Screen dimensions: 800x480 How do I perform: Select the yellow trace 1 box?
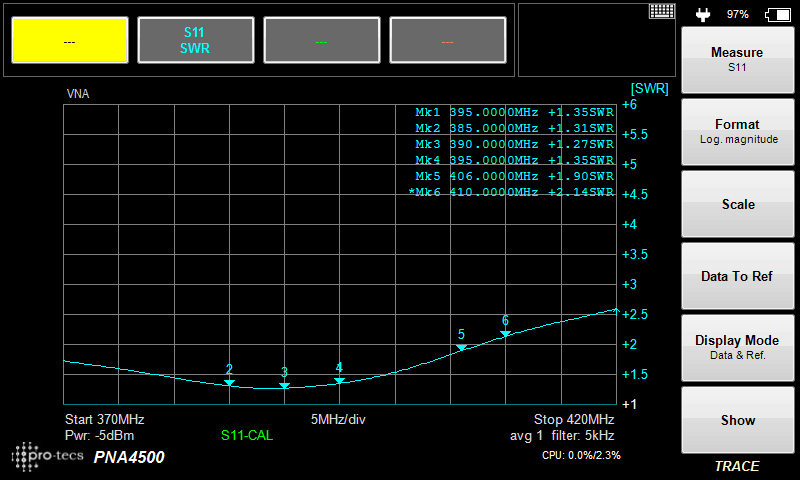[x=69, y=41]
